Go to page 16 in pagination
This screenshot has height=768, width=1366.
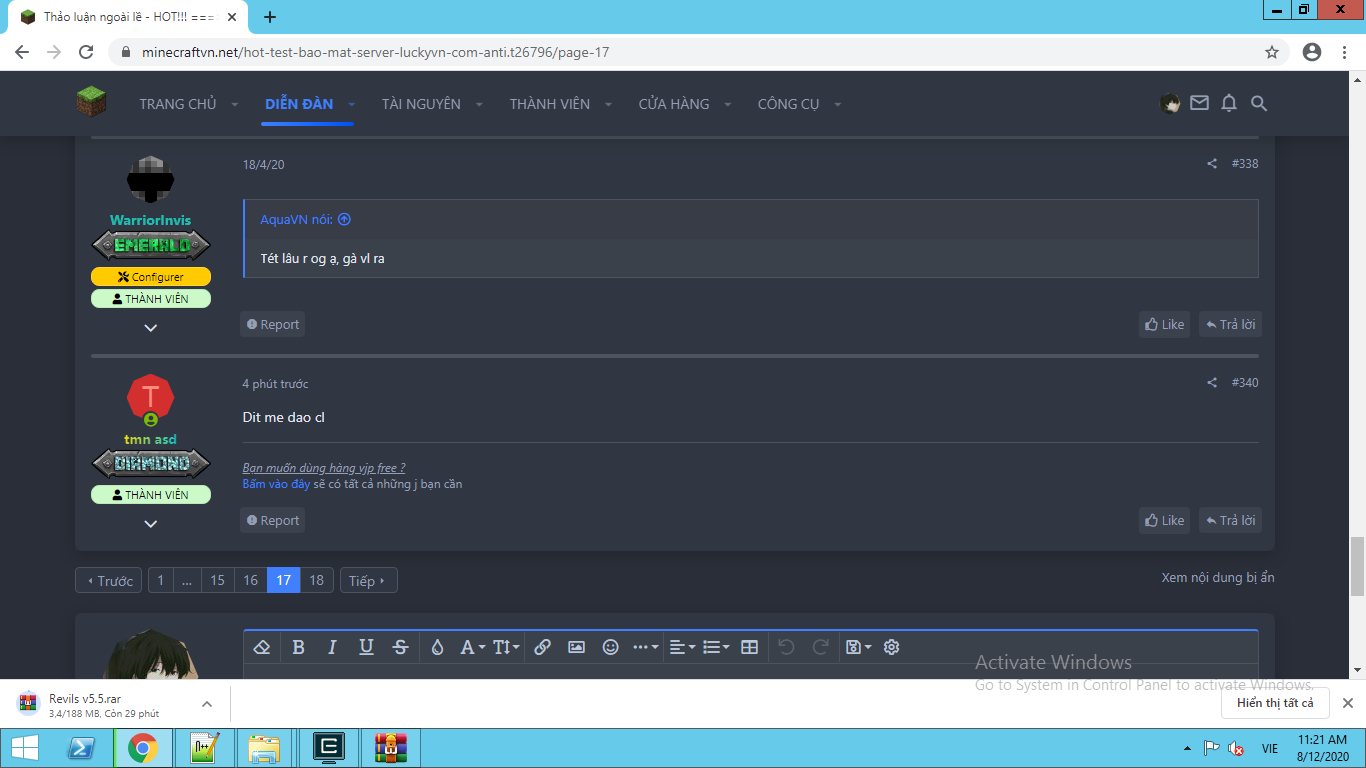point(250,581)
